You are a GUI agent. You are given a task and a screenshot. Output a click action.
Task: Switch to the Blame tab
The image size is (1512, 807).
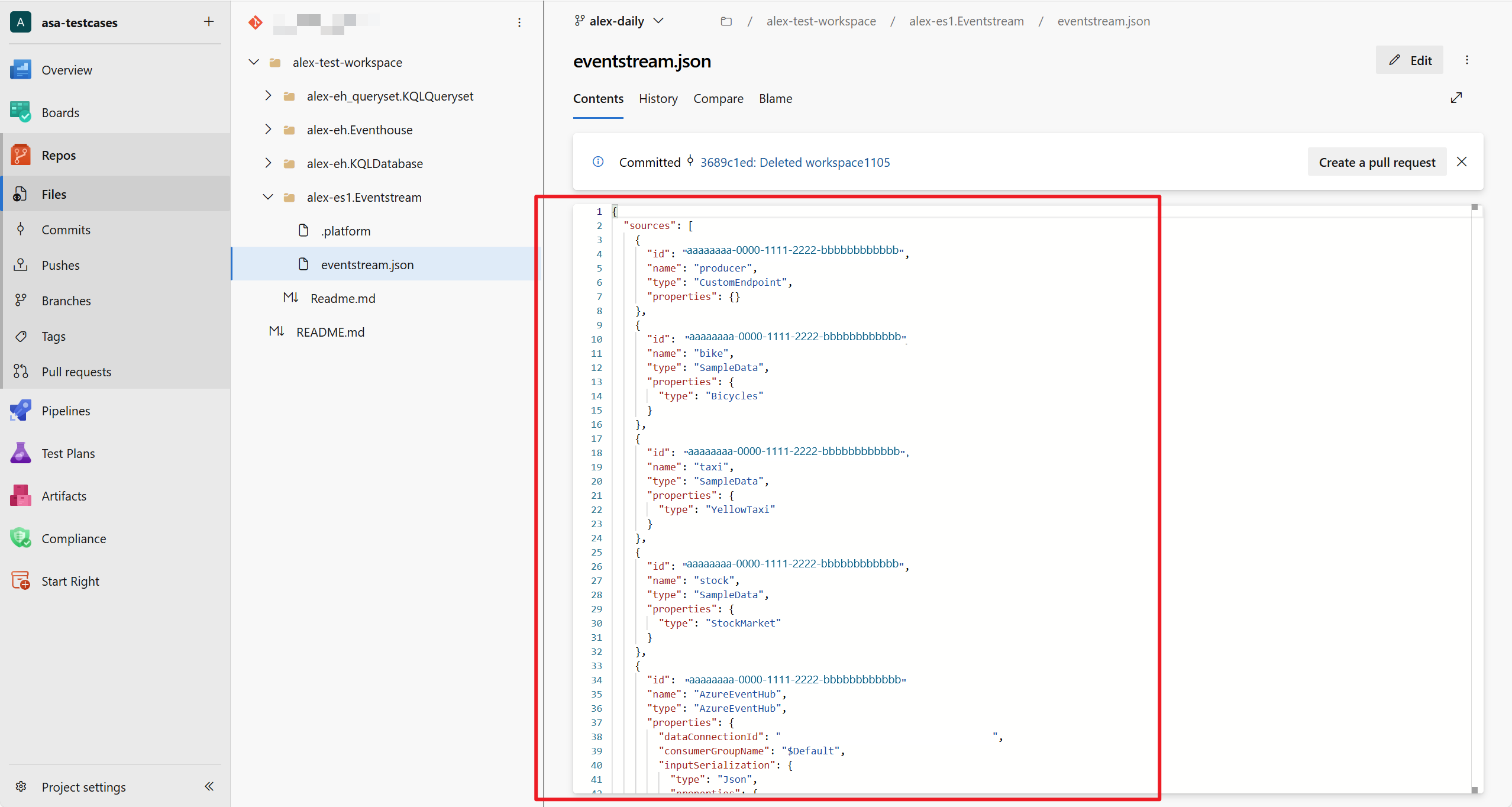(x=775, y=99)
